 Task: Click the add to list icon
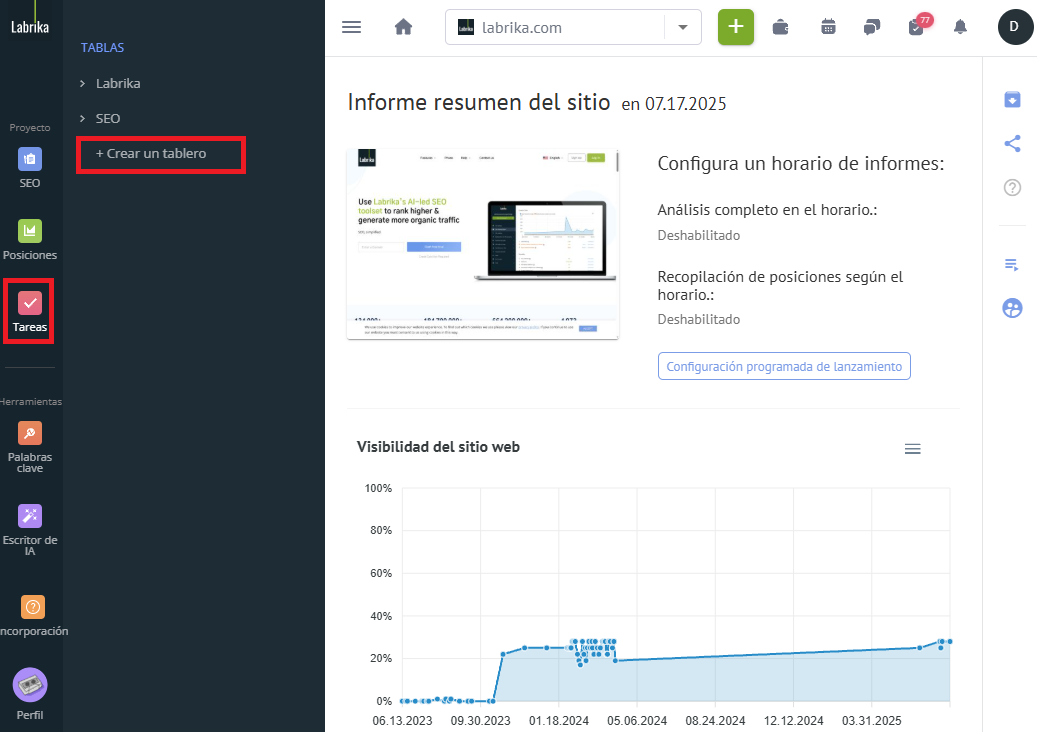click(x=1012, y=265)
